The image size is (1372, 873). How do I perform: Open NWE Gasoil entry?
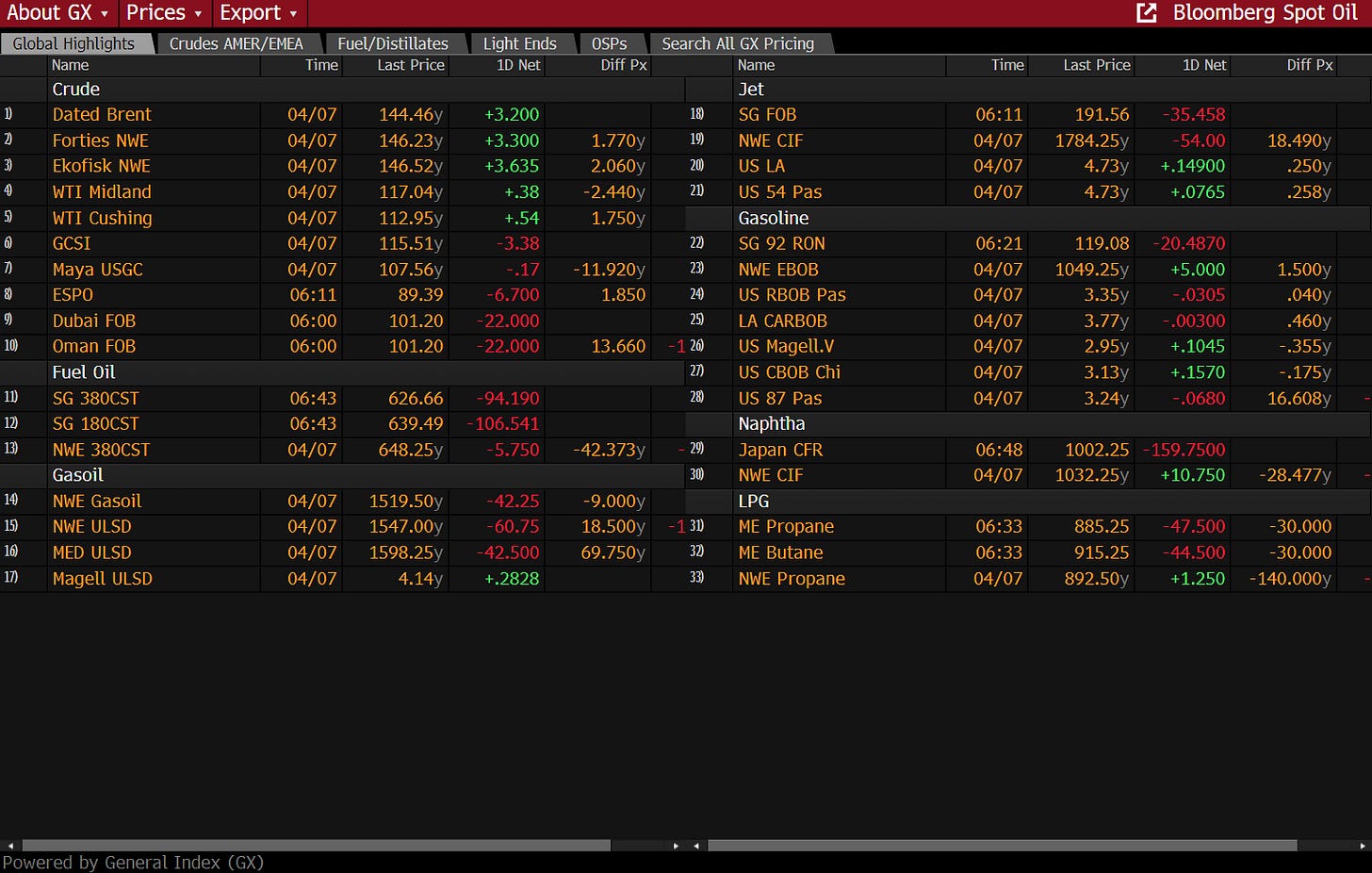click(x=343, y=501)
